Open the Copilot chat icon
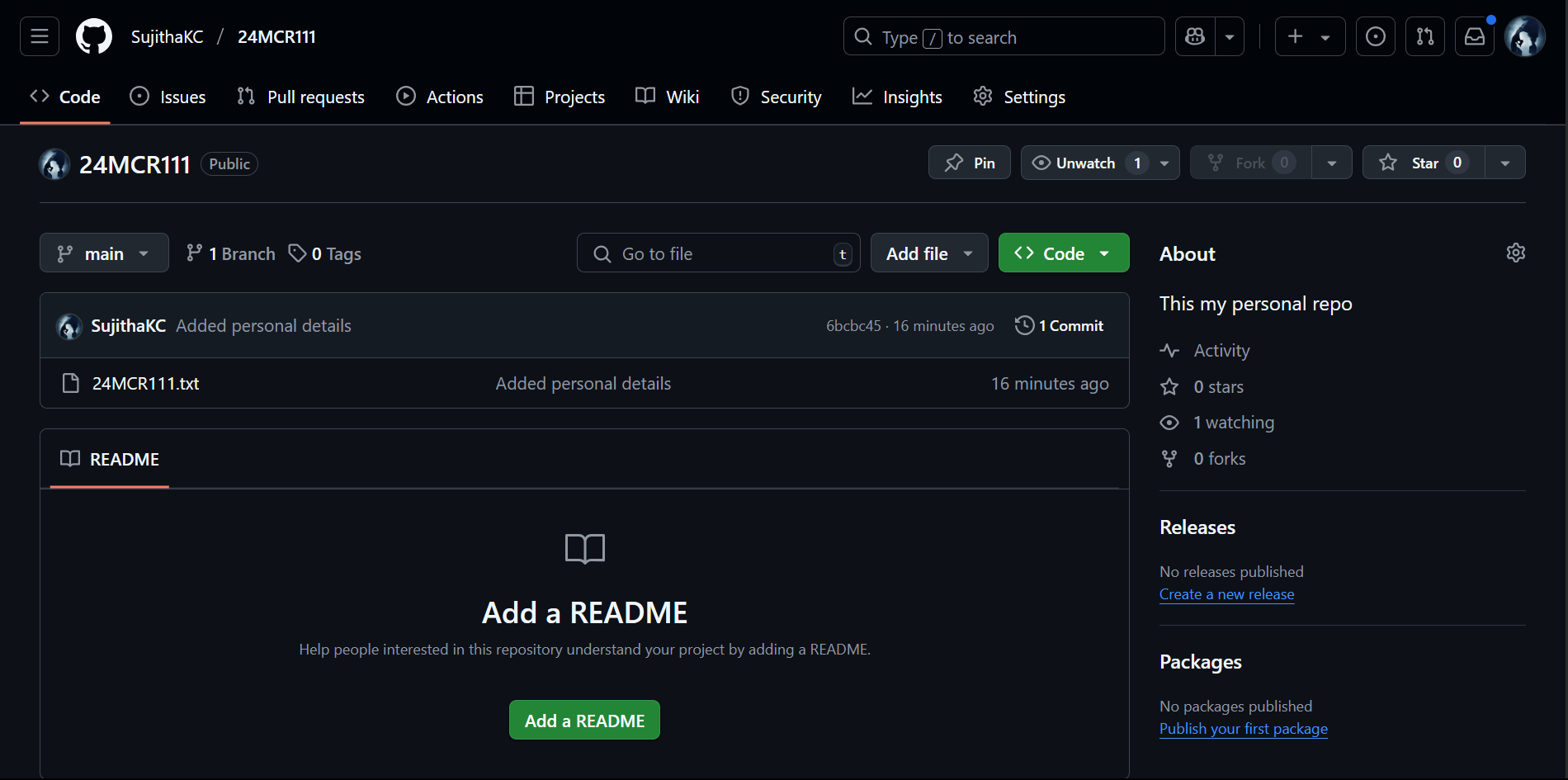 1195,36
